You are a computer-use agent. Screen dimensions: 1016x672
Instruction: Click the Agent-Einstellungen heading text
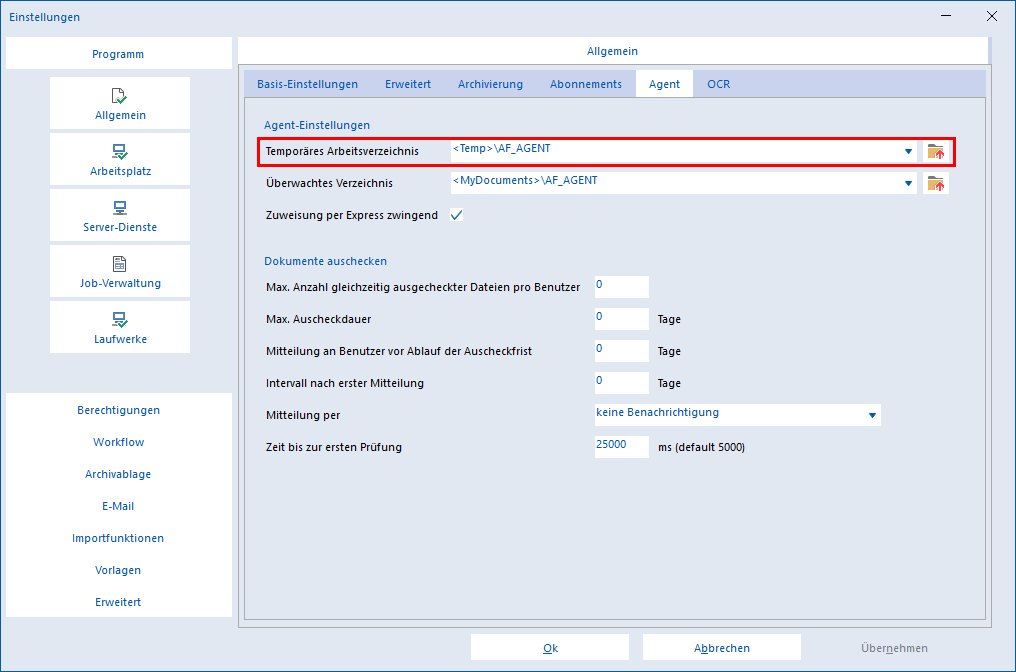tap(317, 125)
